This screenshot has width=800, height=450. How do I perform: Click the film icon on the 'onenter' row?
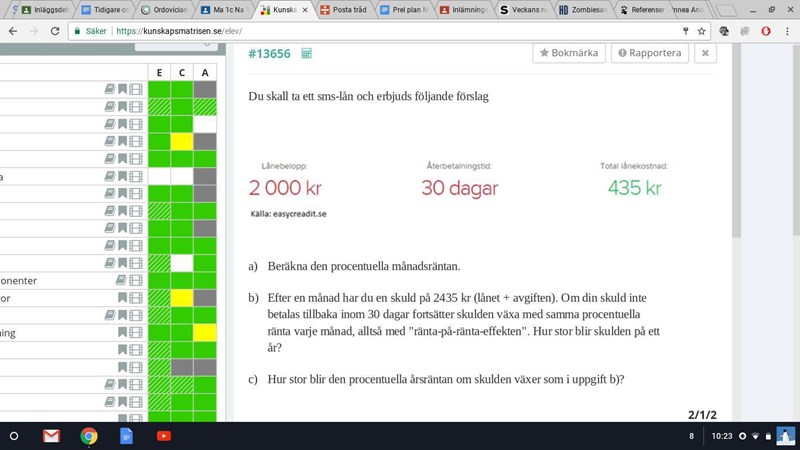tap(135, 281)
